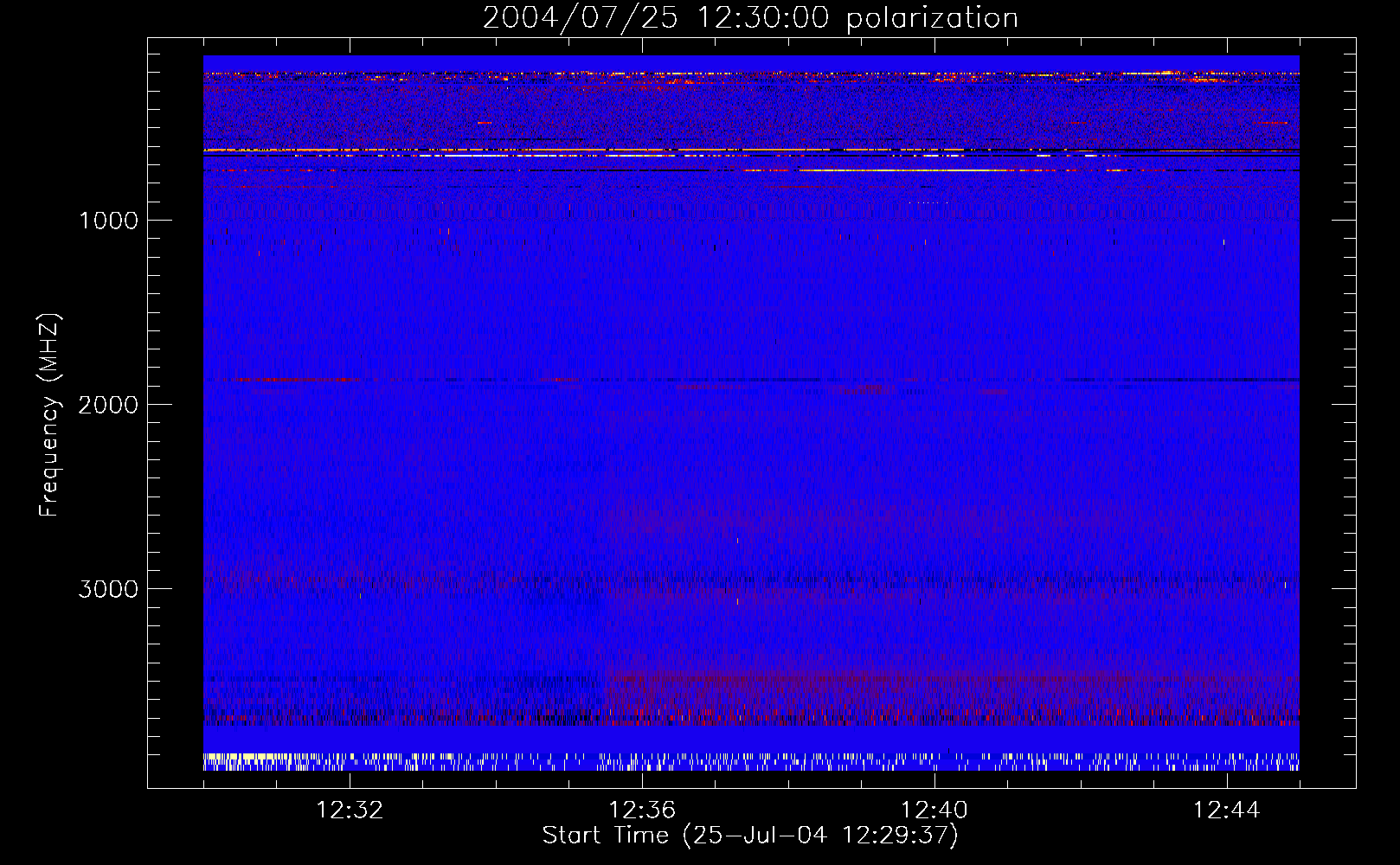1400x865 pixels.
Task: Click the 12:44 time tick label
Action: [x=1227, y=811]
